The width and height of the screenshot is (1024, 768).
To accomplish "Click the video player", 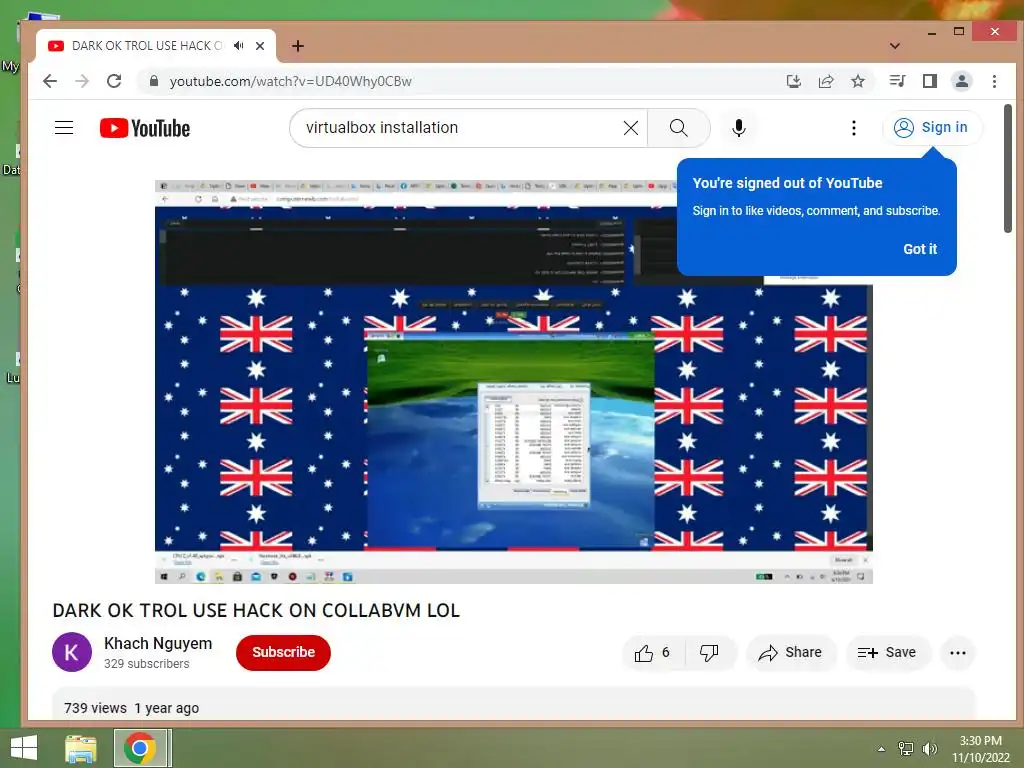I will pos(513,381).
